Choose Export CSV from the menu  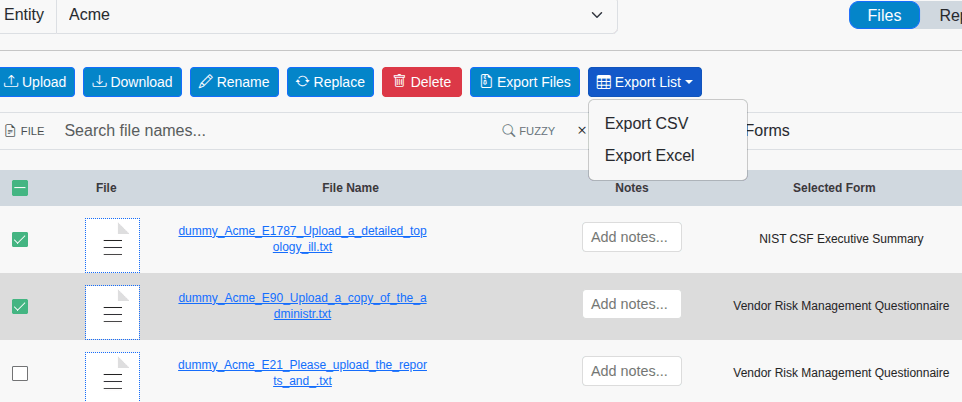[646, 123]
